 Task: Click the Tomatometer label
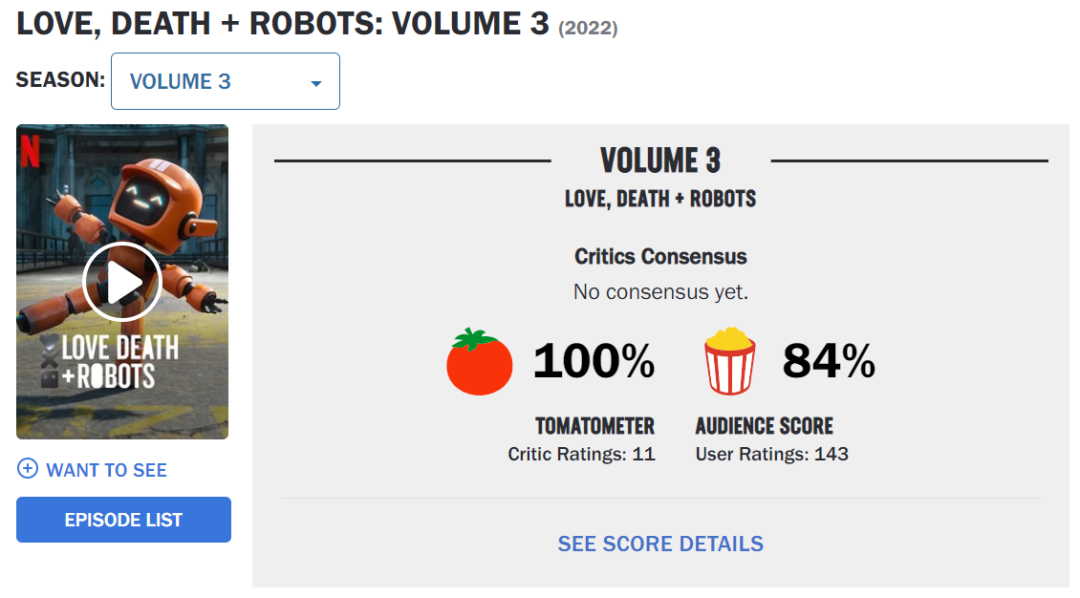pyautogui.click(x=594, y=427)
